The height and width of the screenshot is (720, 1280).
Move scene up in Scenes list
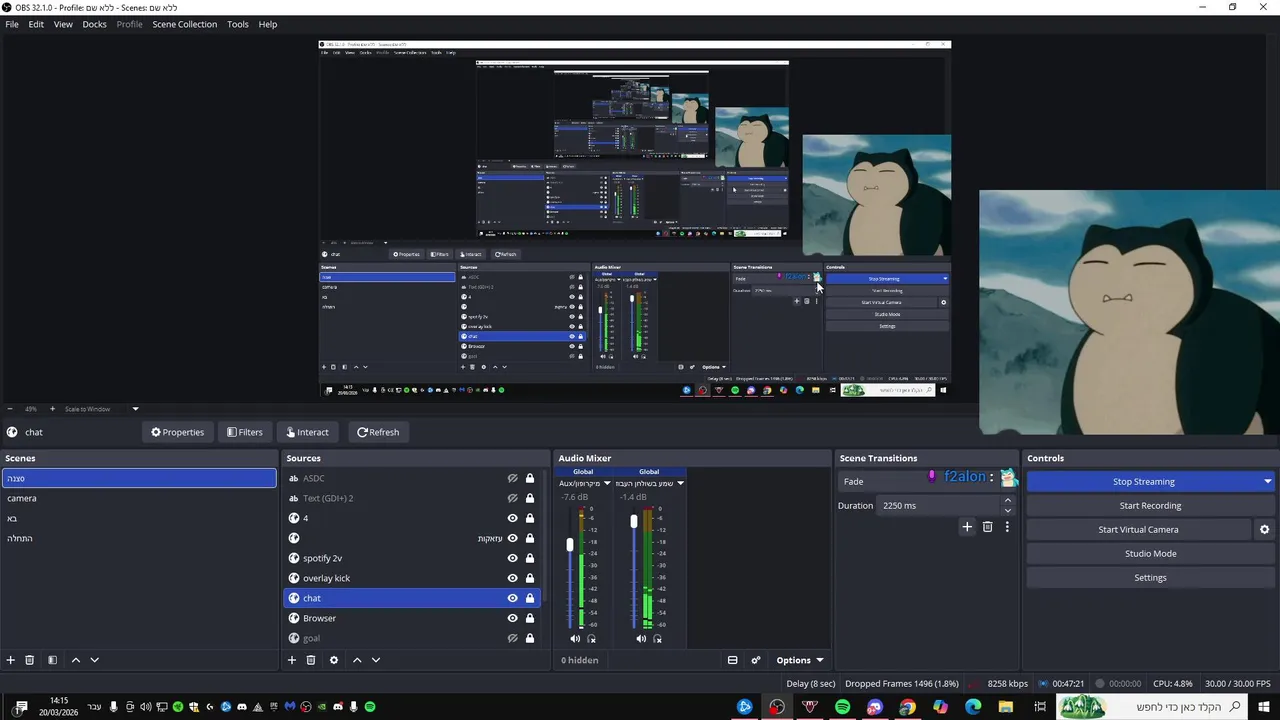click(75, 660)
